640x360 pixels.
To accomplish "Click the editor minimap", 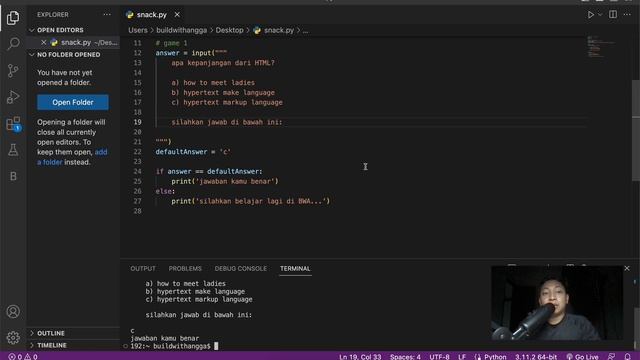I will [600, 46].
